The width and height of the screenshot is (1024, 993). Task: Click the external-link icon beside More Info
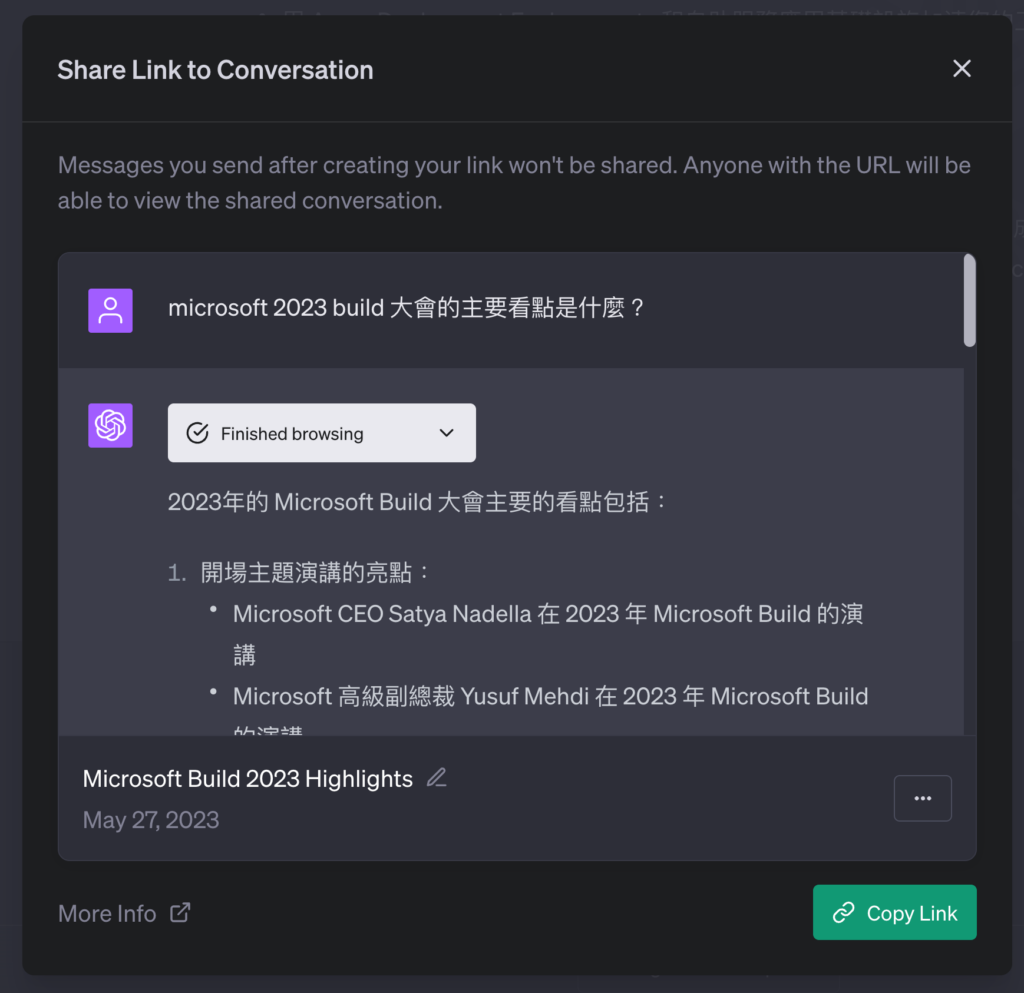(x=180, y=912)
